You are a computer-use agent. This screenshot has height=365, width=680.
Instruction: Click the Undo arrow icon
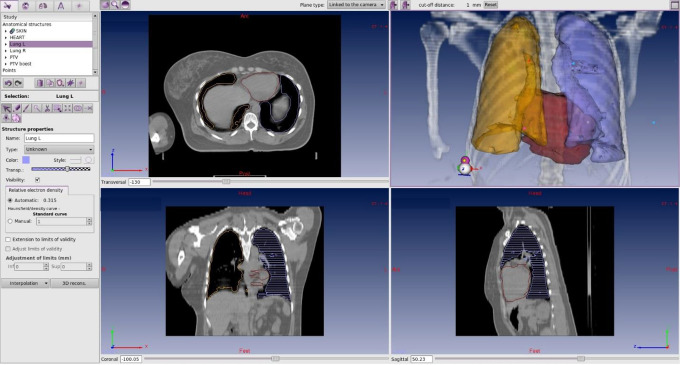pyautogui.click(x=8, y=83)
